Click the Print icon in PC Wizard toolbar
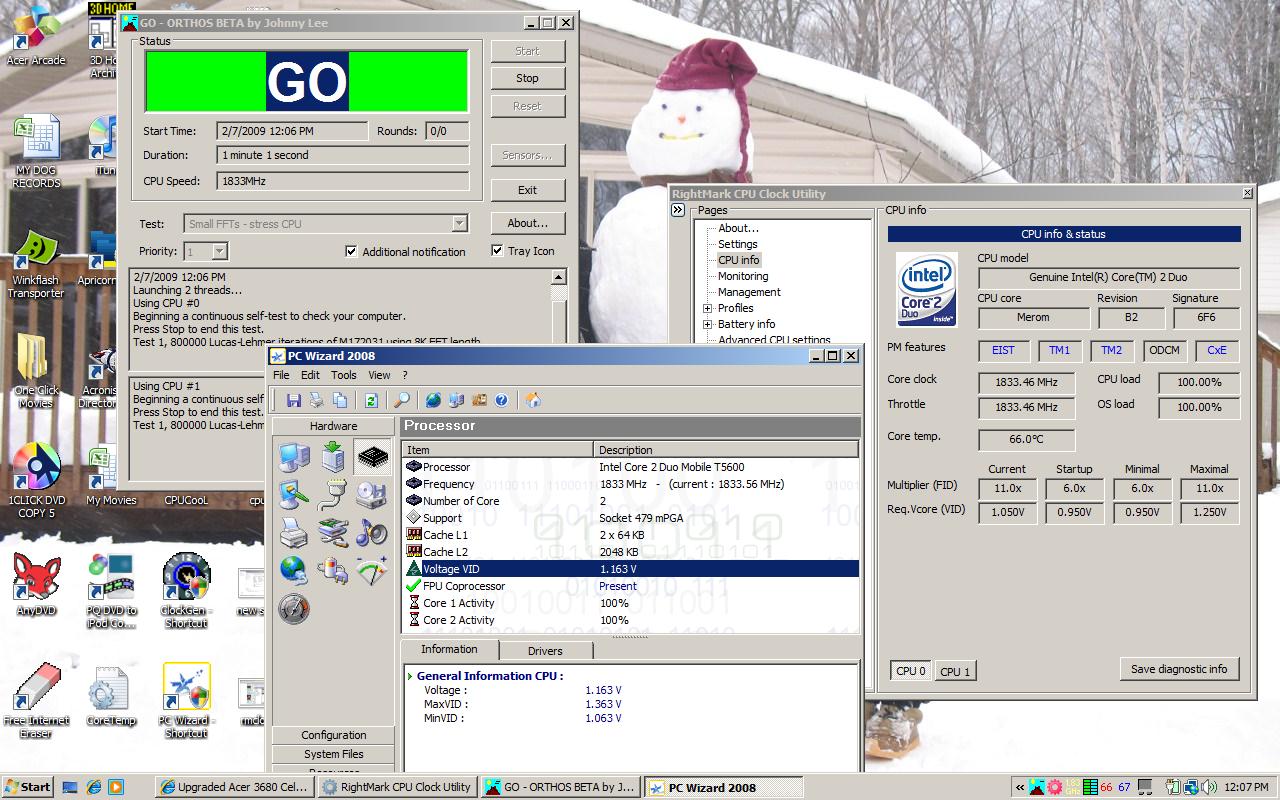 tap(316, 400)
